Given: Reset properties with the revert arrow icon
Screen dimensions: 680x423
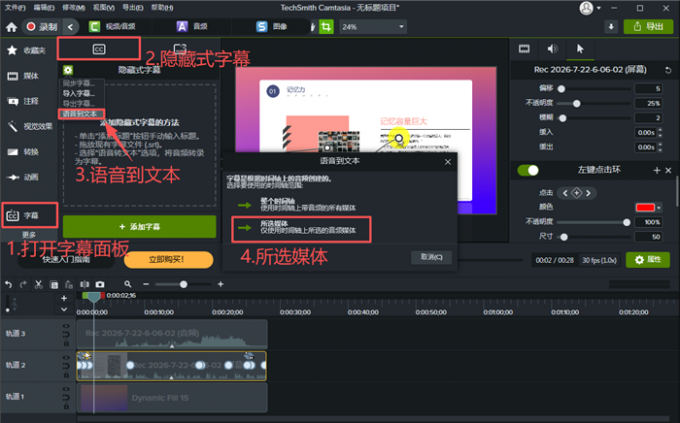Looking at the screenshot, I should (x=668, y=70).
